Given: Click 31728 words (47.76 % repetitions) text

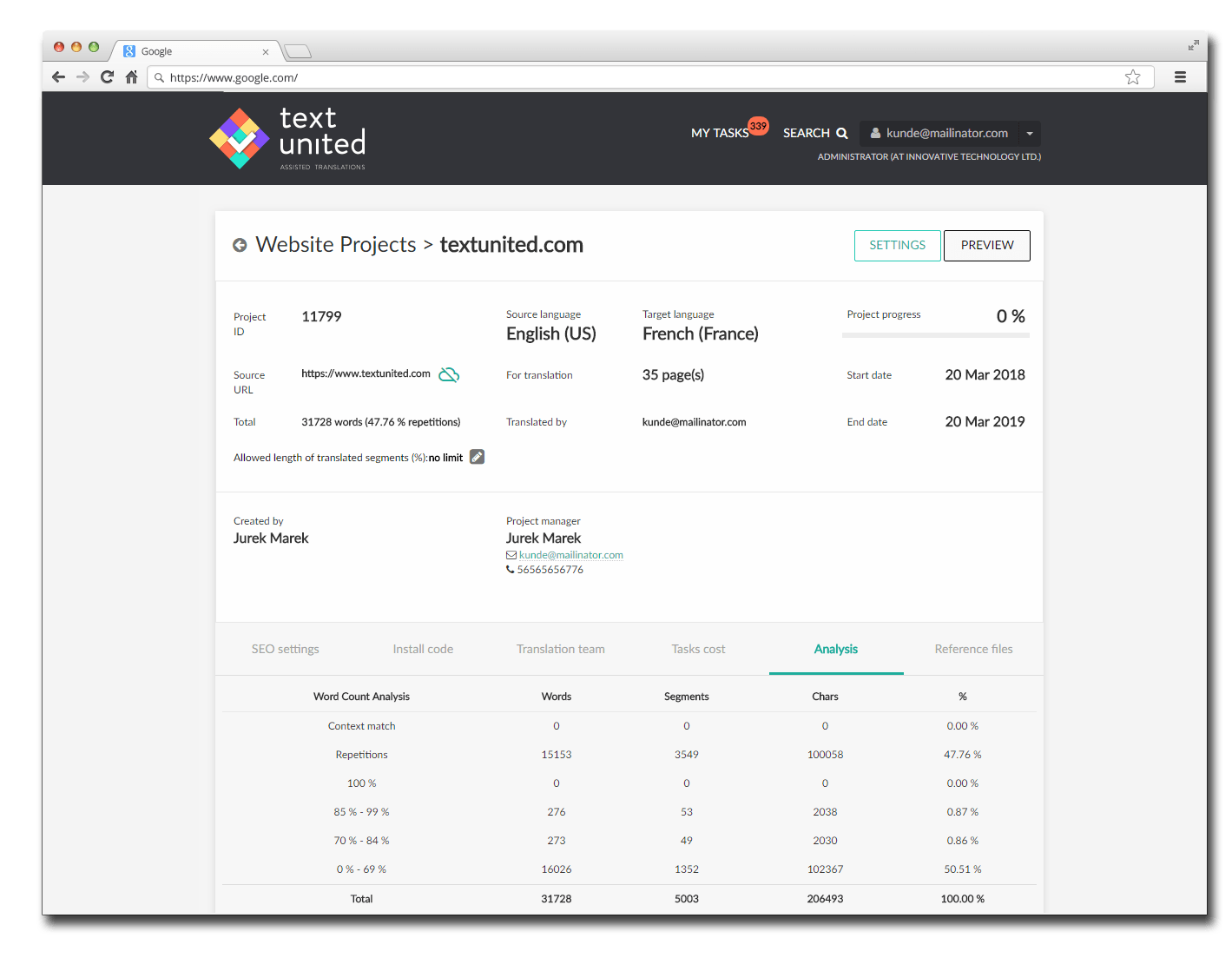Looking at the screenshot, I should 381,422.
